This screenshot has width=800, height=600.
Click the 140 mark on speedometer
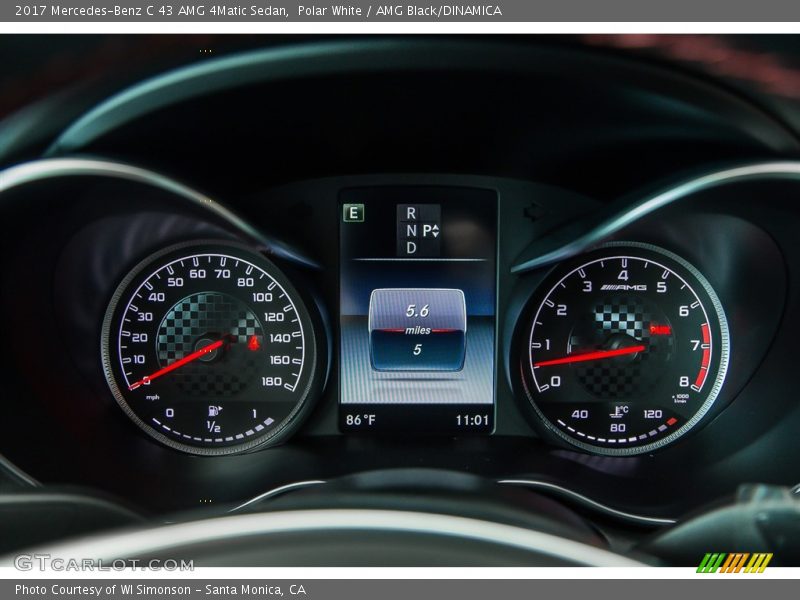click(280, 338)
